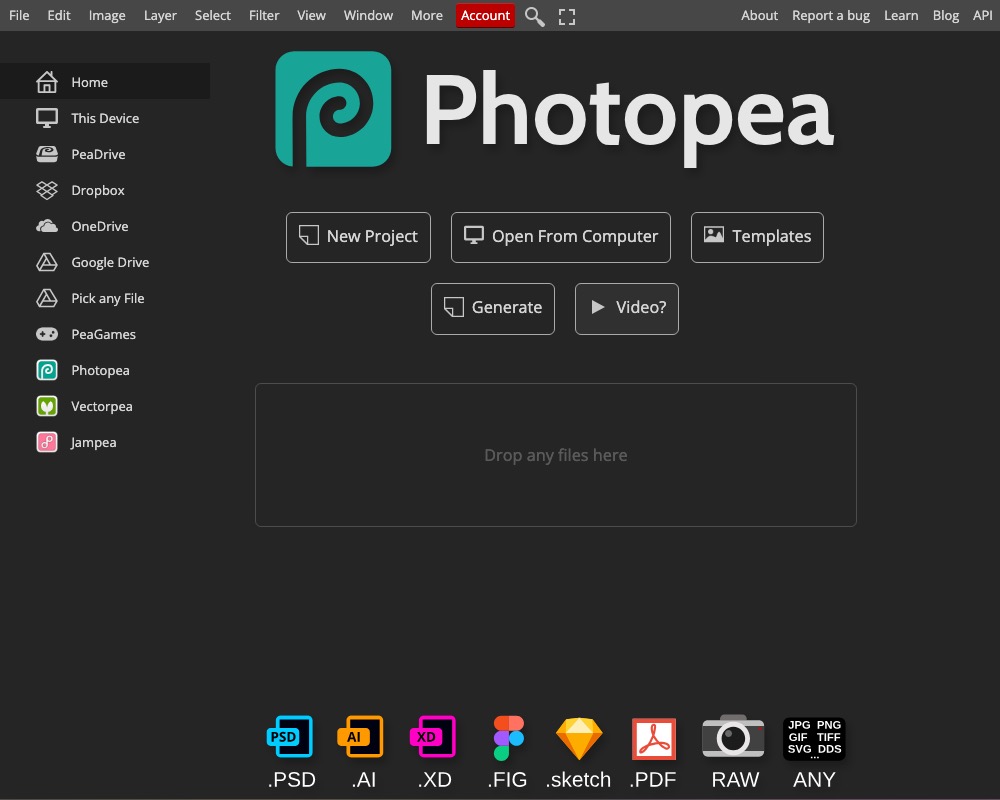Image resolution: width=1000 pixels, height=800 pixels.
Task: Select the Home label in the sidebar
Action: pos(89,82)
